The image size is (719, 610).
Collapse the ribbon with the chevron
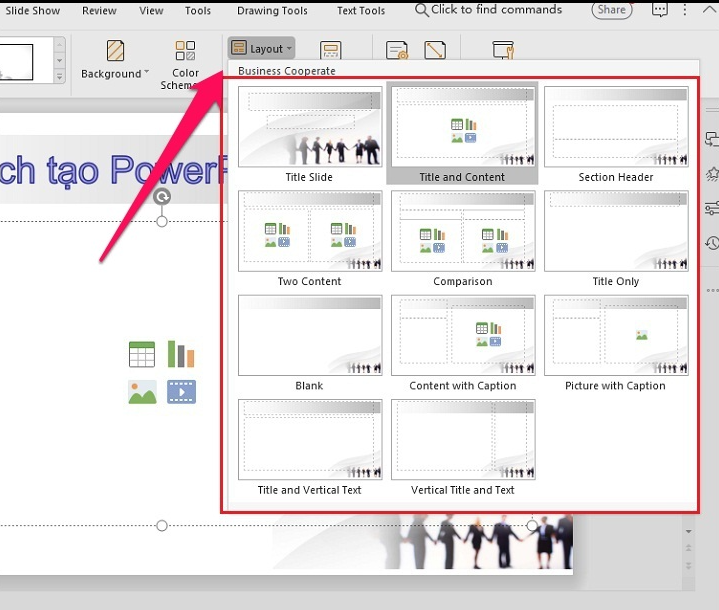pyautogui.click(x=709, y=10)
